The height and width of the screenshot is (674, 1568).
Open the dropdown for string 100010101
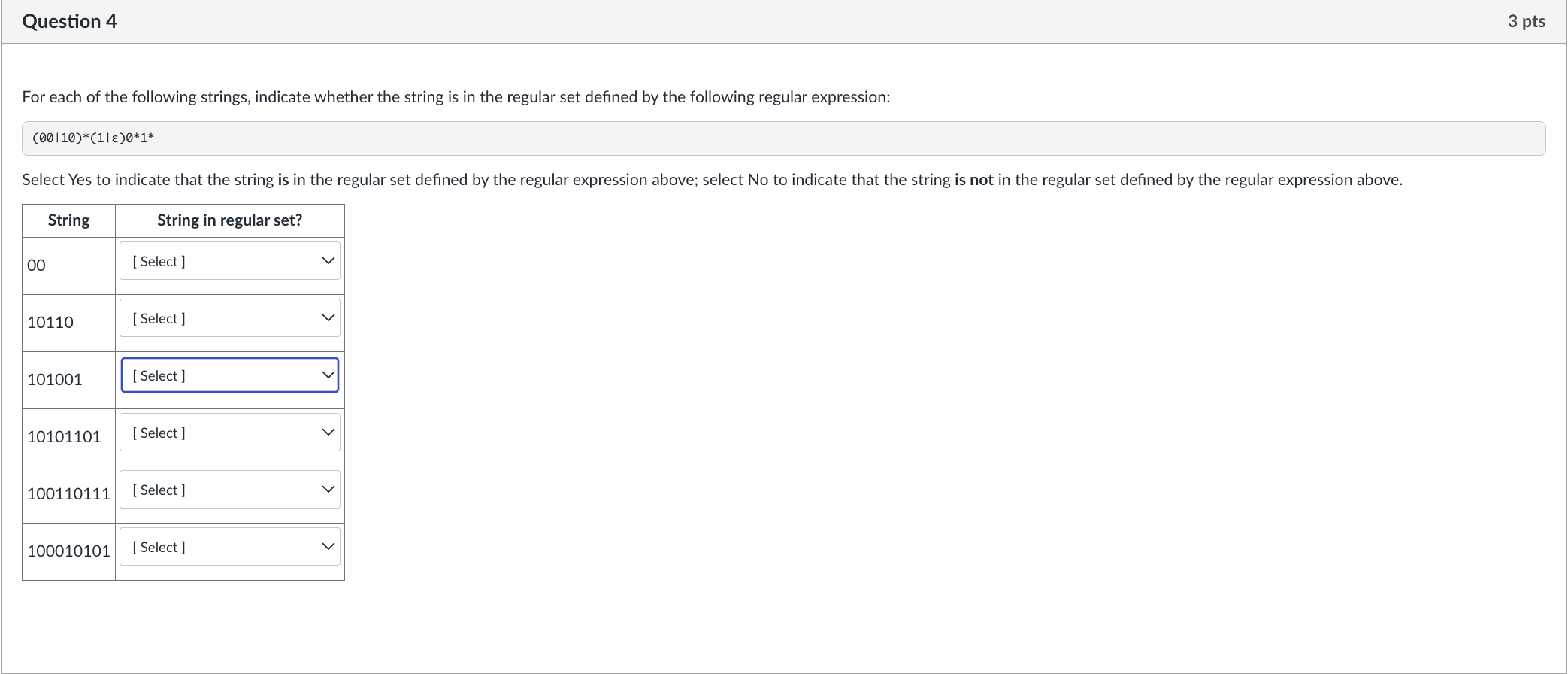pos(229,547)
